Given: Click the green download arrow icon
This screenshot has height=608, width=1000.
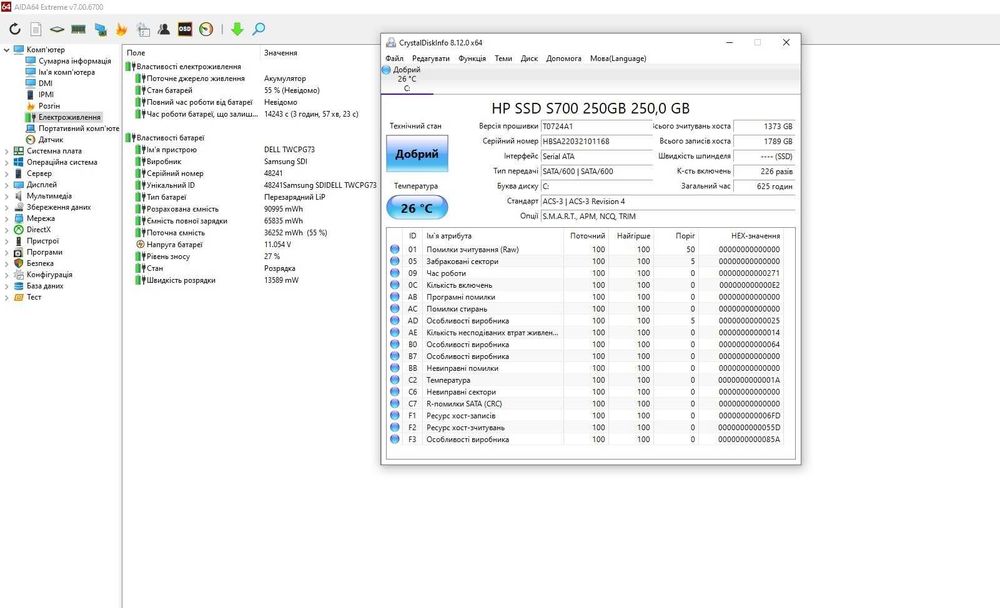Looking at the screenshot, I should click(237, 29).
